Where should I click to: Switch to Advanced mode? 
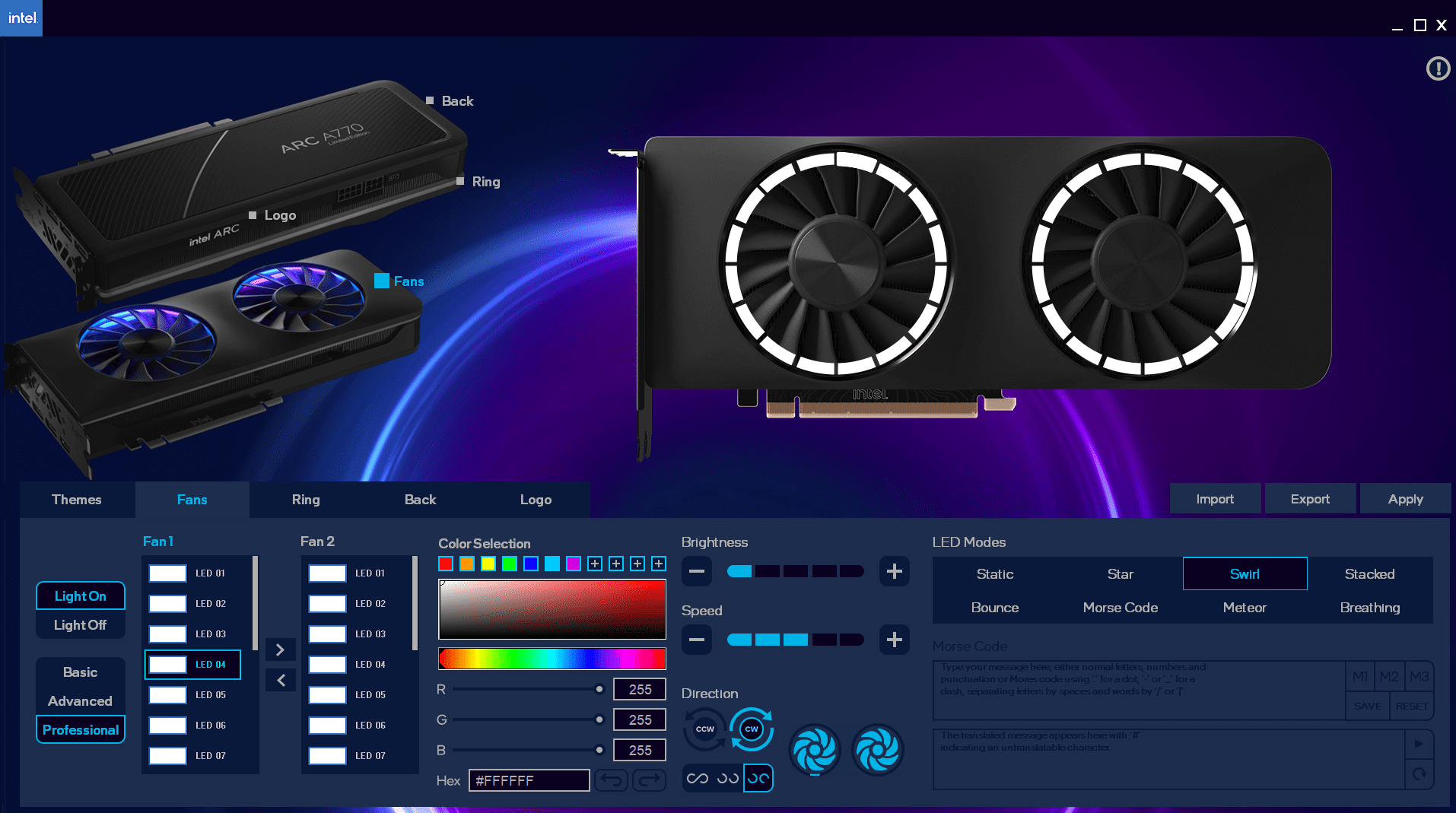[x=81, y=700]
